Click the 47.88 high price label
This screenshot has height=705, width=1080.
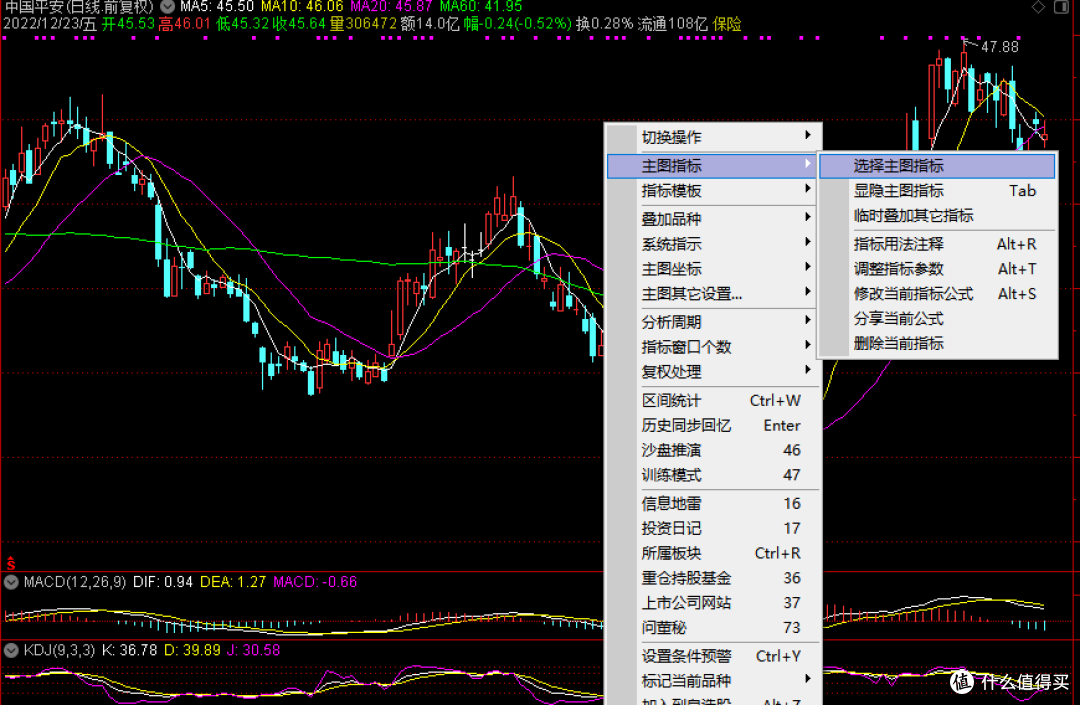[x=999, y=47]
